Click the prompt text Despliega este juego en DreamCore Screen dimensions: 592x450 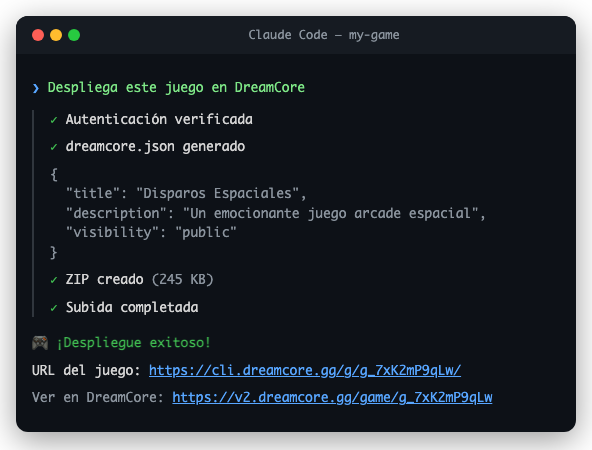(x=176, y=88)
